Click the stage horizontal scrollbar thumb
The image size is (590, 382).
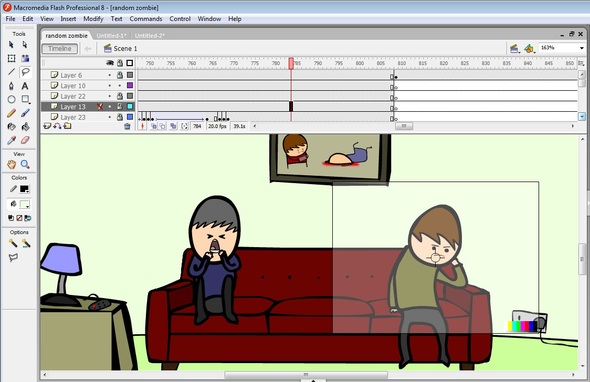click(306, 375)
